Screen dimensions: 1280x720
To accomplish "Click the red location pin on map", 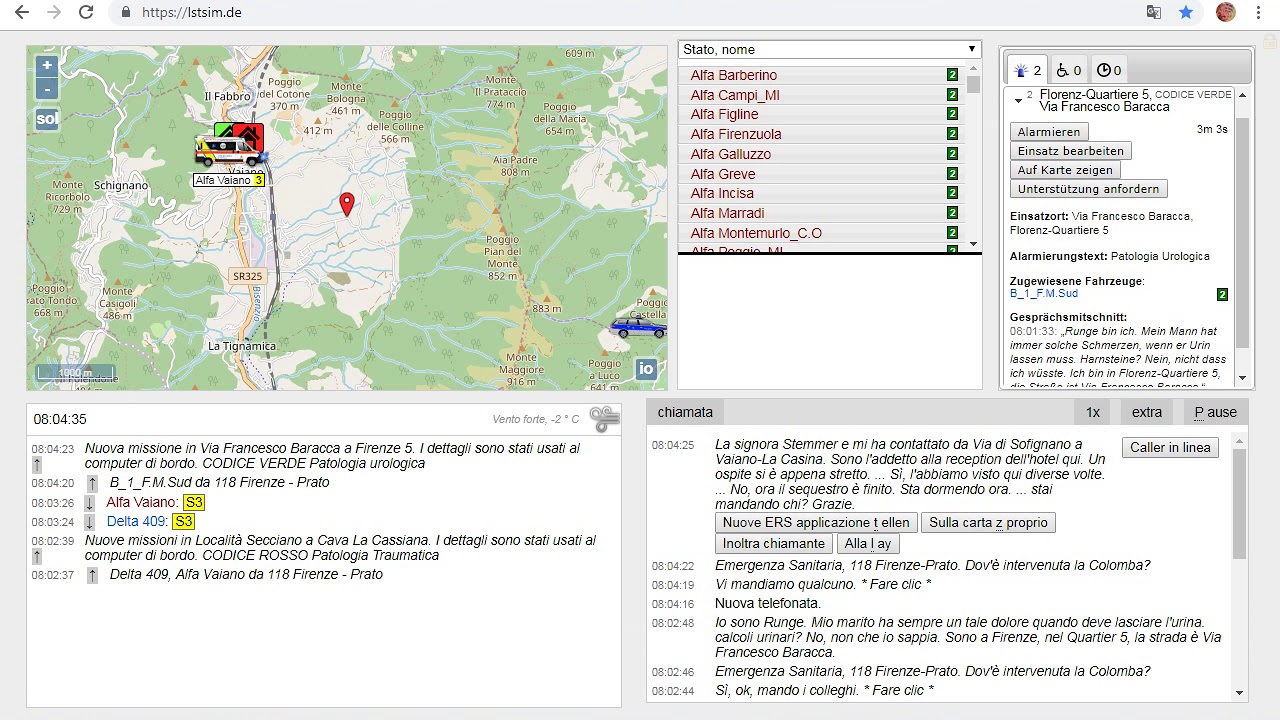I will point(347,205).
